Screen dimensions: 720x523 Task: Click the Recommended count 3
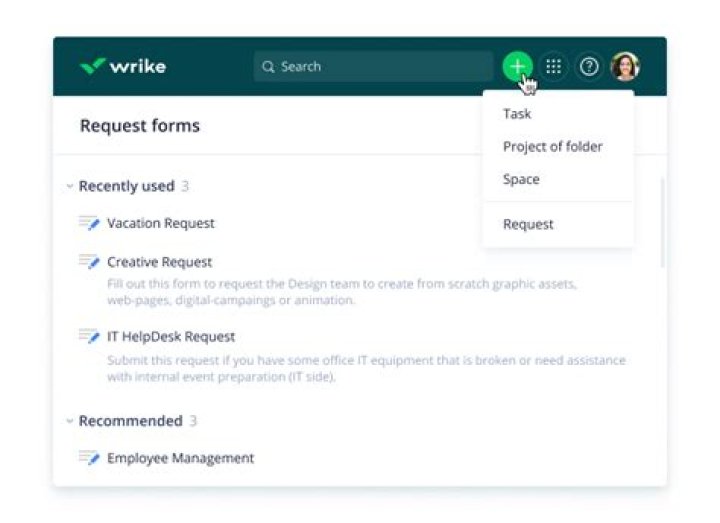point(193,421)
